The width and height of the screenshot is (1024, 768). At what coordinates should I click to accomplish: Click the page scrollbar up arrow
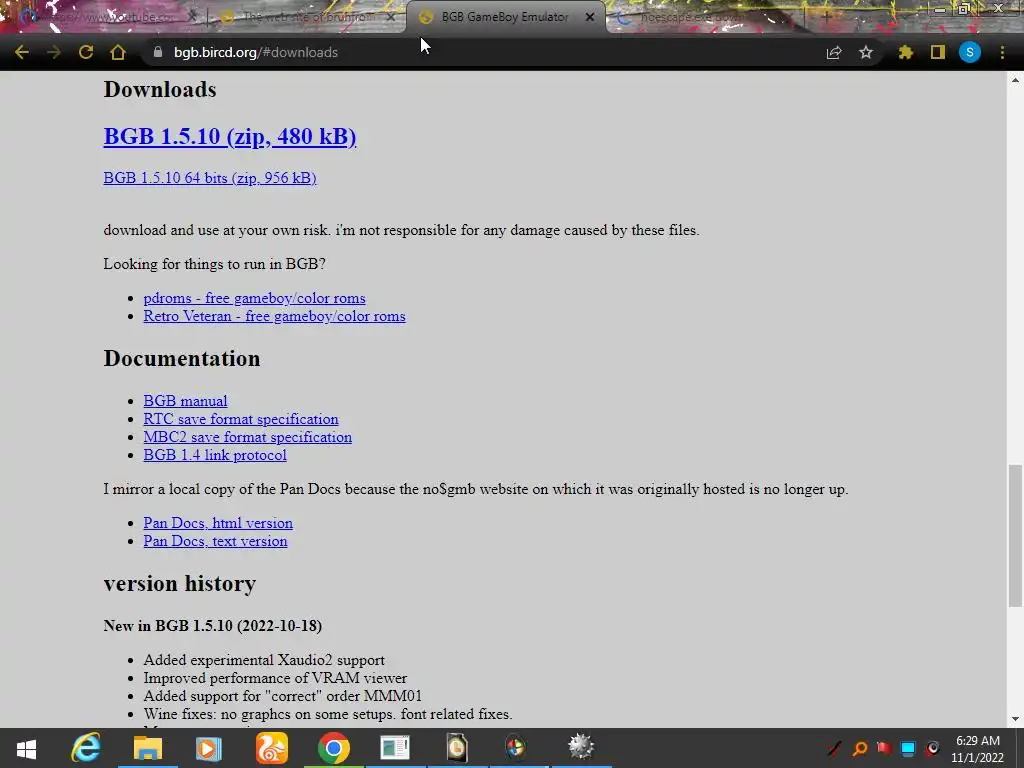(x=1015, y=80)
